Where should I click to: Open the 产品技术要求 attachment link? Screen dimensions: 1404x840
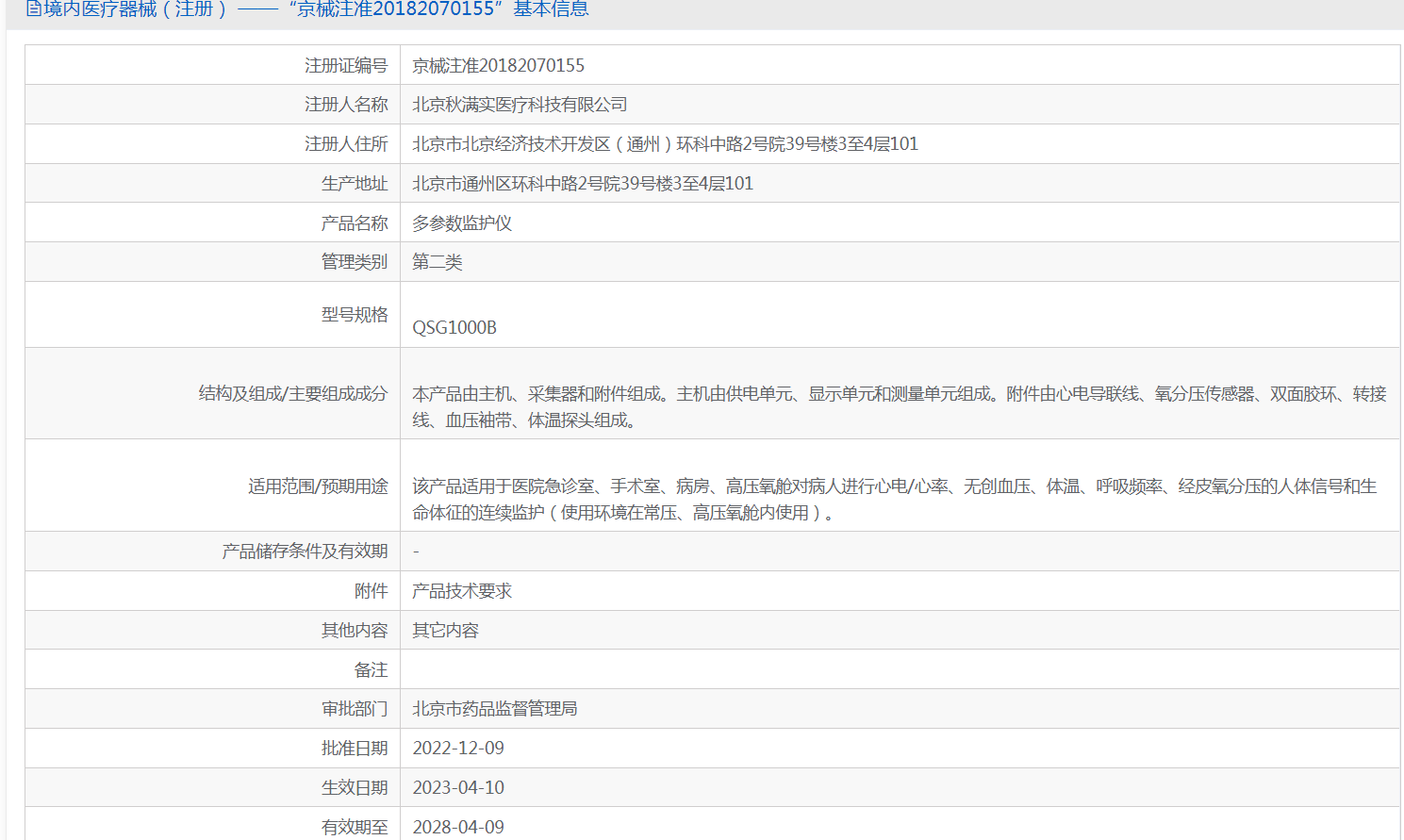(462, 591)
